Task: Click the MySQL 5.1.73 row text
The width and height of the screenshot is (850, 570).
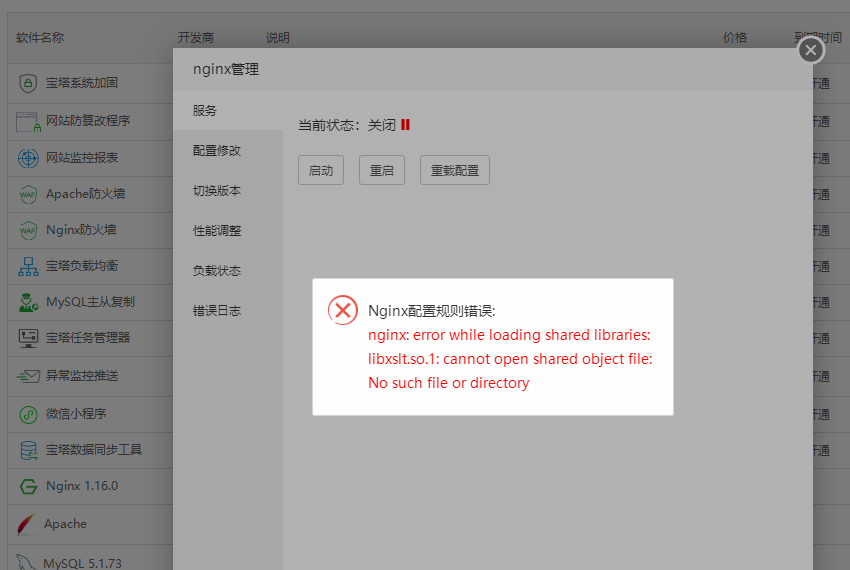Action: (x=82, y=563)
